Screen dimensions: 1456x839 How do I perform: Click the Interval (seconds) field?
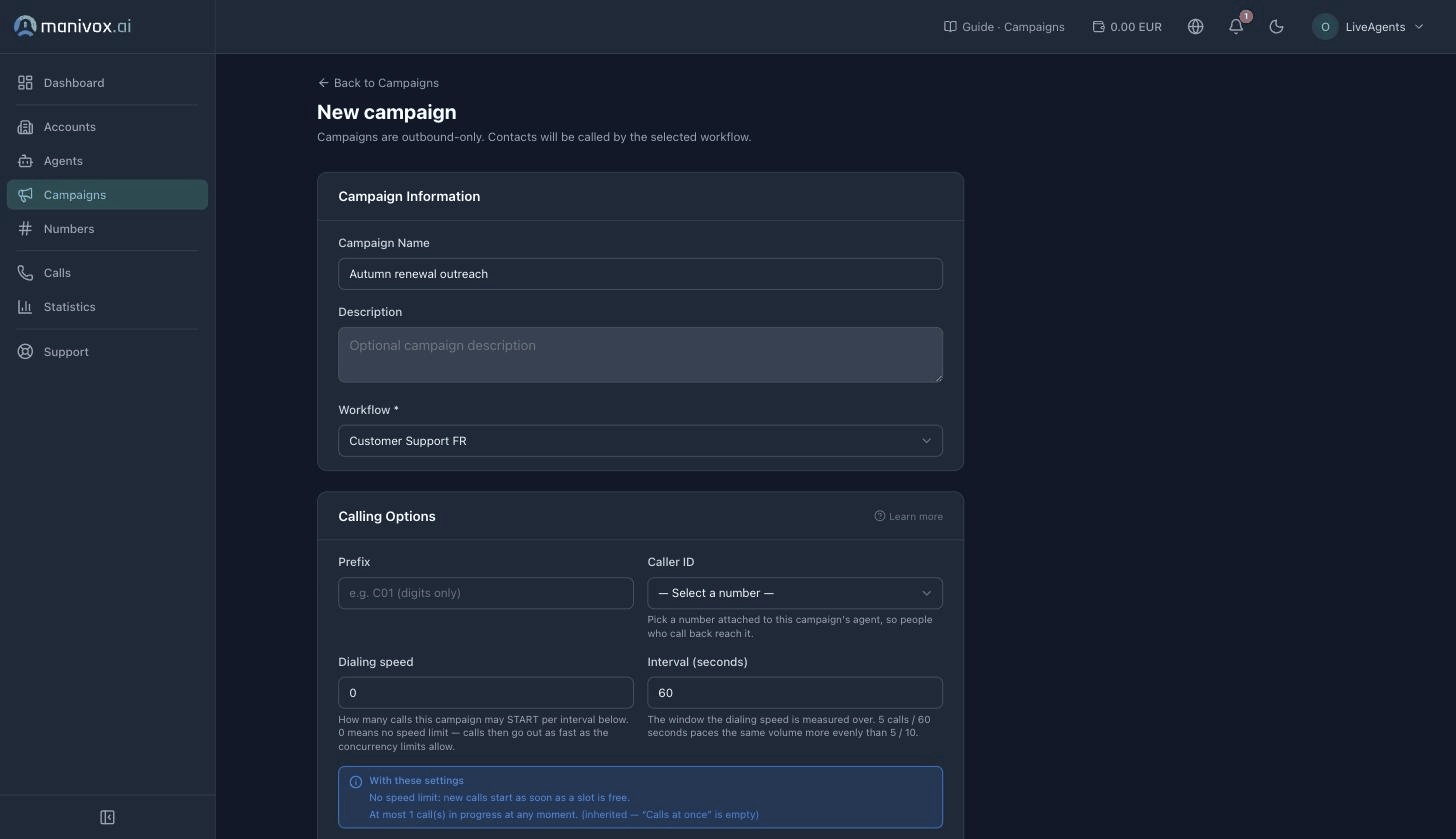[x=795, y=693]
